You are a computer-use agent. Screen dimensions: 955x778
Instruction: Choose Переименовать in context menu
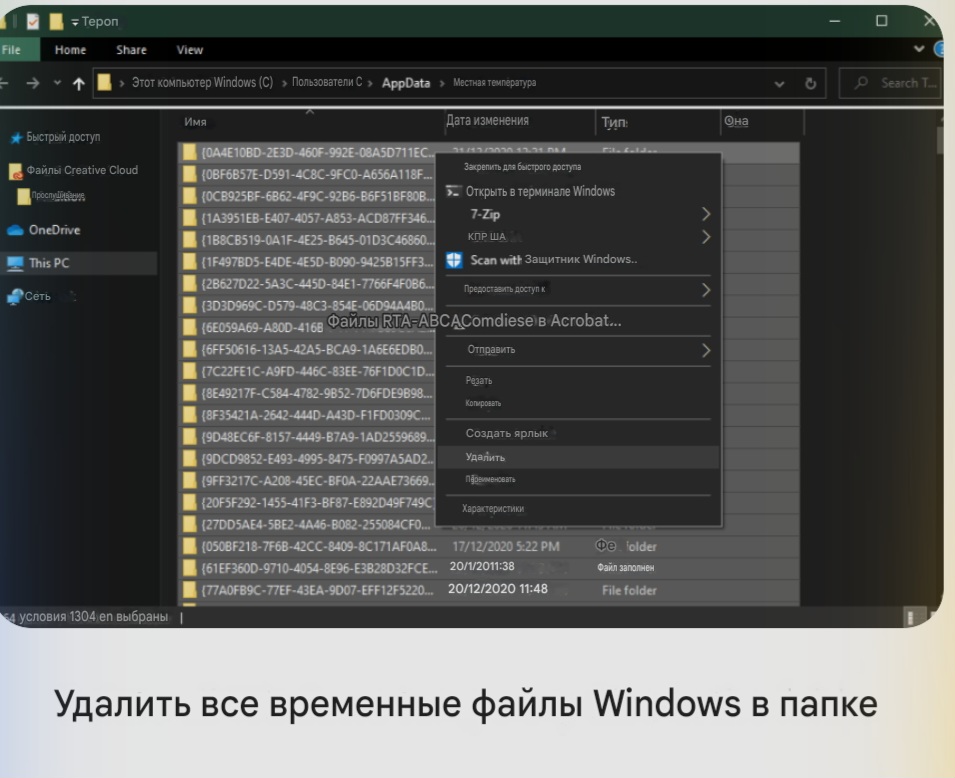(x=490, y=479)
